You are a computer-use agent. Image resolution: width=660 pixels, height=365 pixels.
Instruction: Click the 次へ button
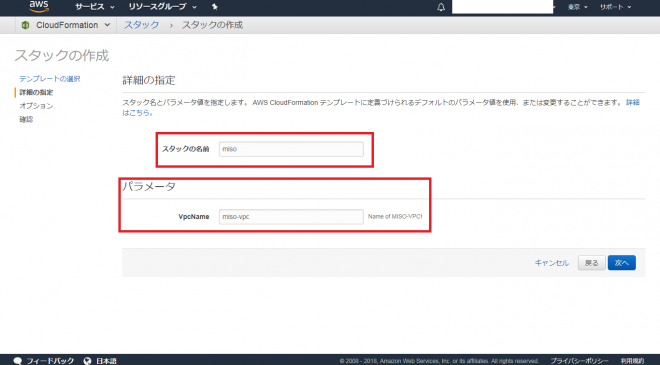click(622, 263)
